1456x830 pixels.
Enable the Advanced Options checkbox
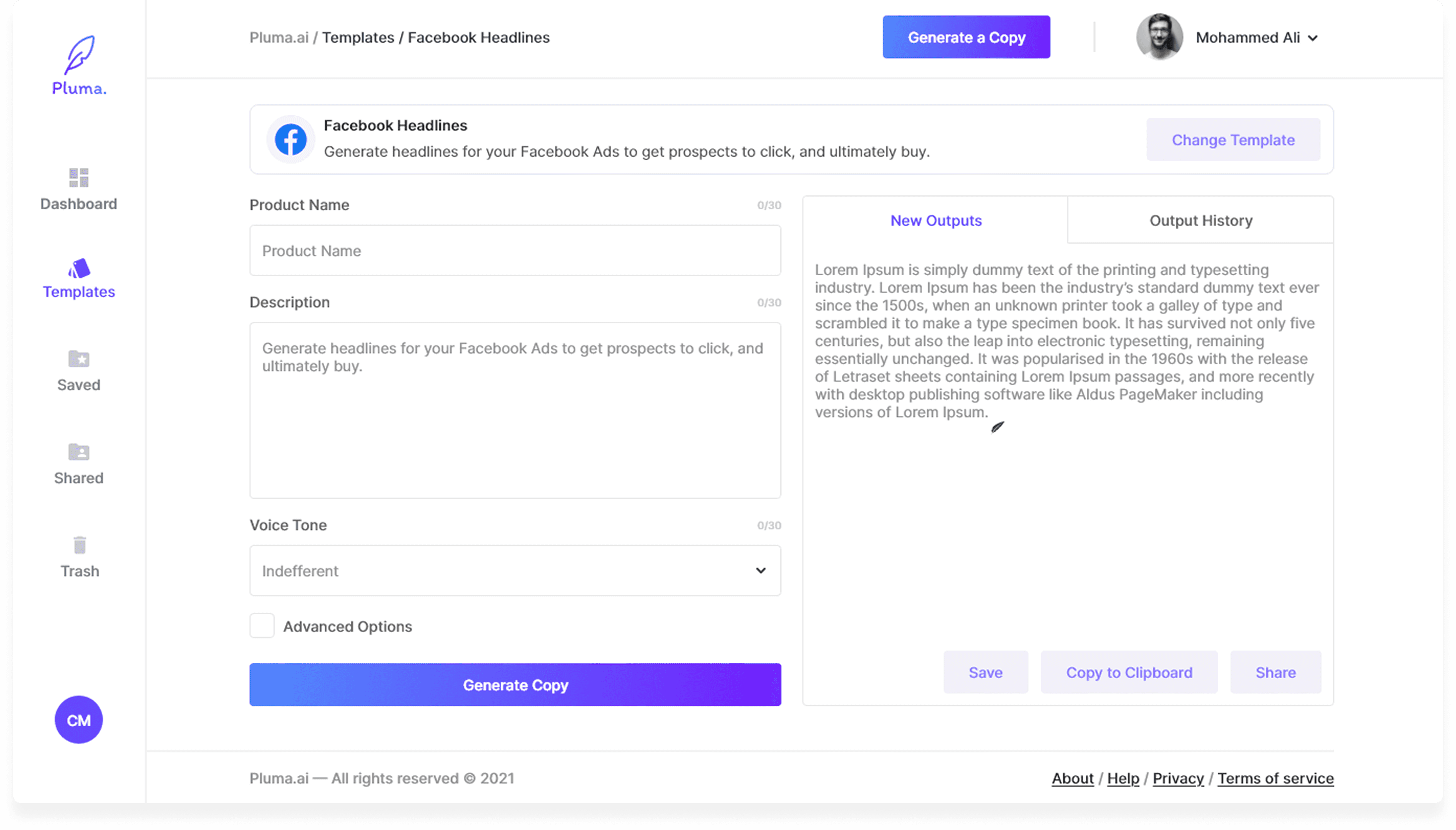pos(262,626)
